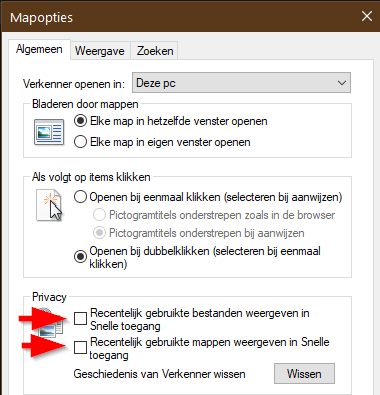This screenshot has height=395, width=380.
Task: Close the Mapopties dialog window
Action: click(367, 16)
